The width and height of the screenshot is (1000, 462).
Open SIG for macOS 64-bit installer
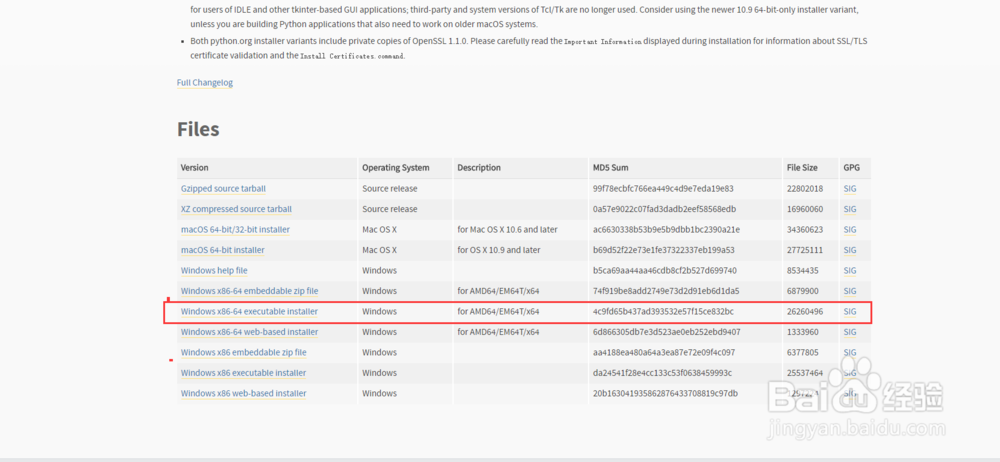tap(850, 250)
